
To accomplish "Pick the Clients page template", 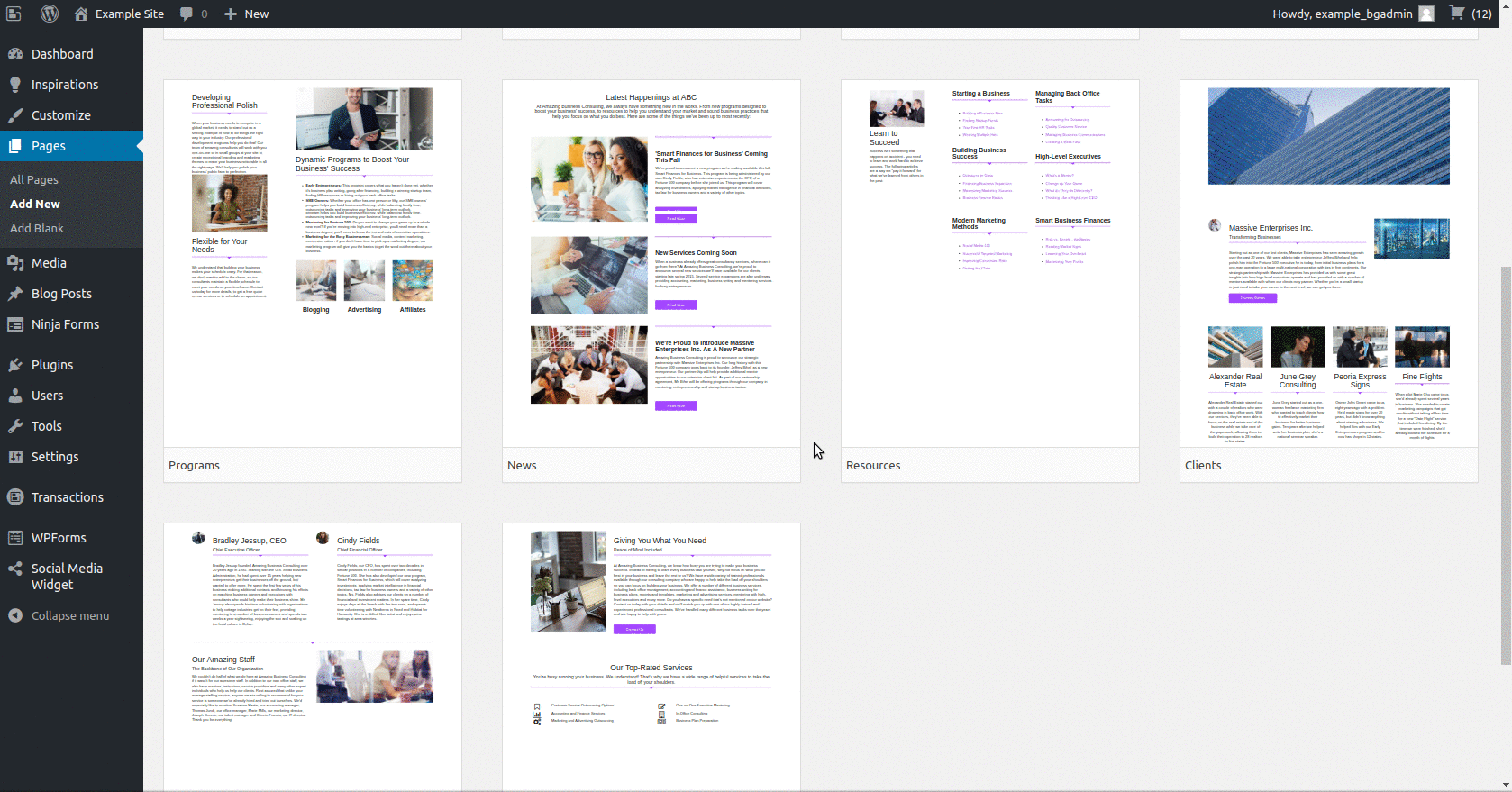I will coord(1328,263).
